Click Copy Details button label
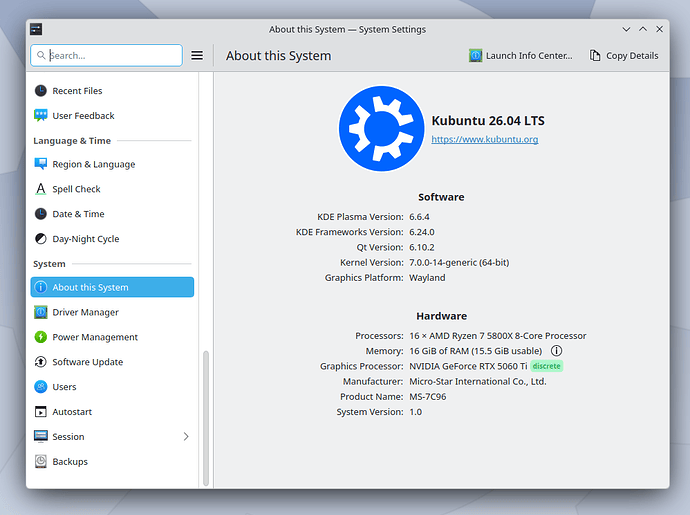 [632, 55]
